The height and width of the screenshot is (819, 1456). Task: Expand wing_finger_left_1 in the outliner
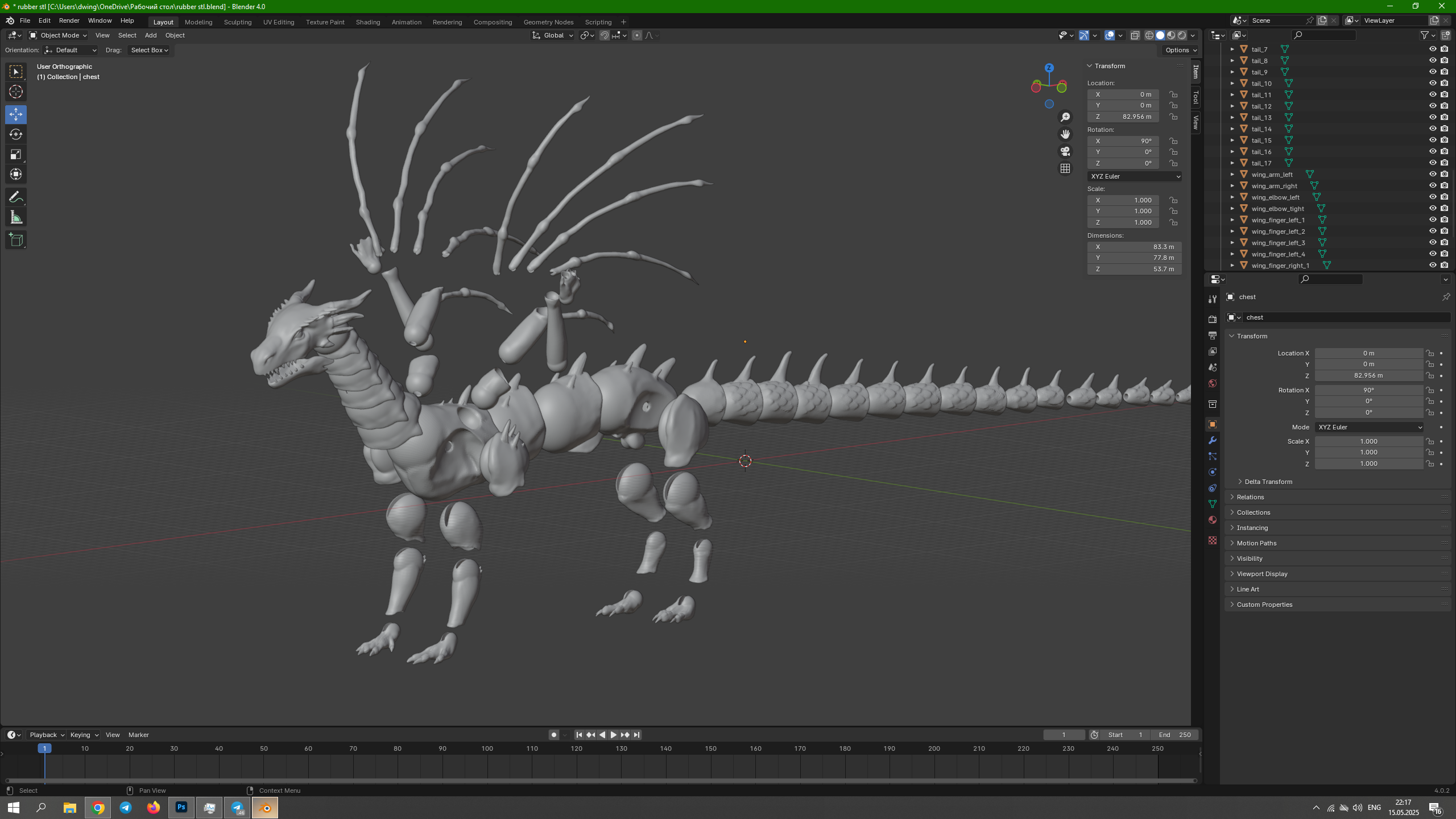point(1232,220)
